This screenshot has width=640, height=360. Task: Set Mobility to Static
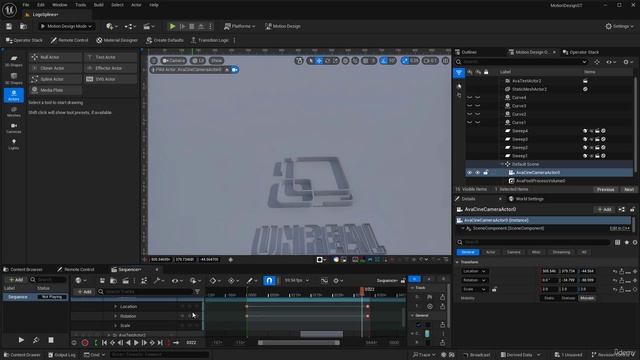[549, 298]
